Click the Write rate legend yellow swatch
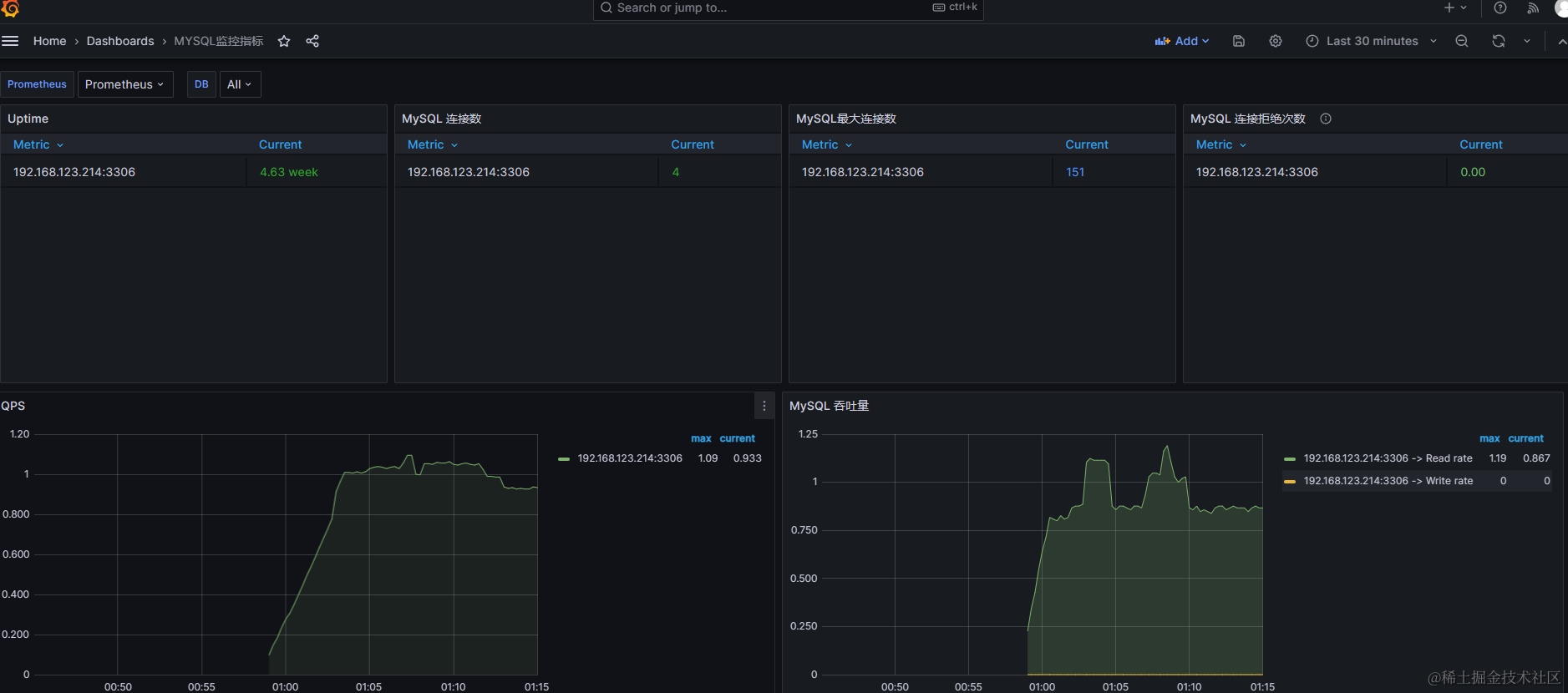The height and width of the screenshot is (693, 1568). pos(1290,481)
